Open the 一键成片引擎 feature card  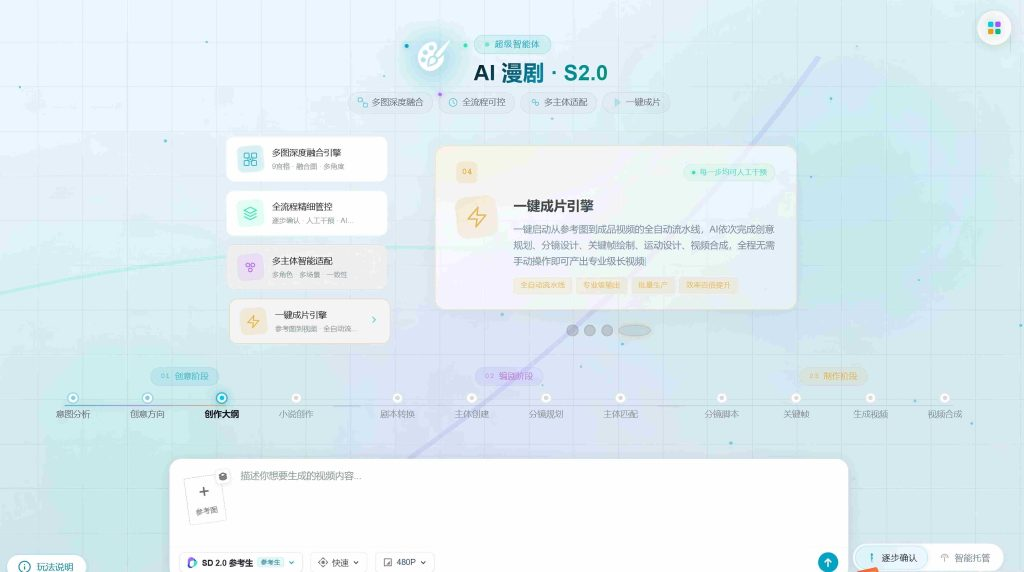pyautogui.click(x=310, y=321)
